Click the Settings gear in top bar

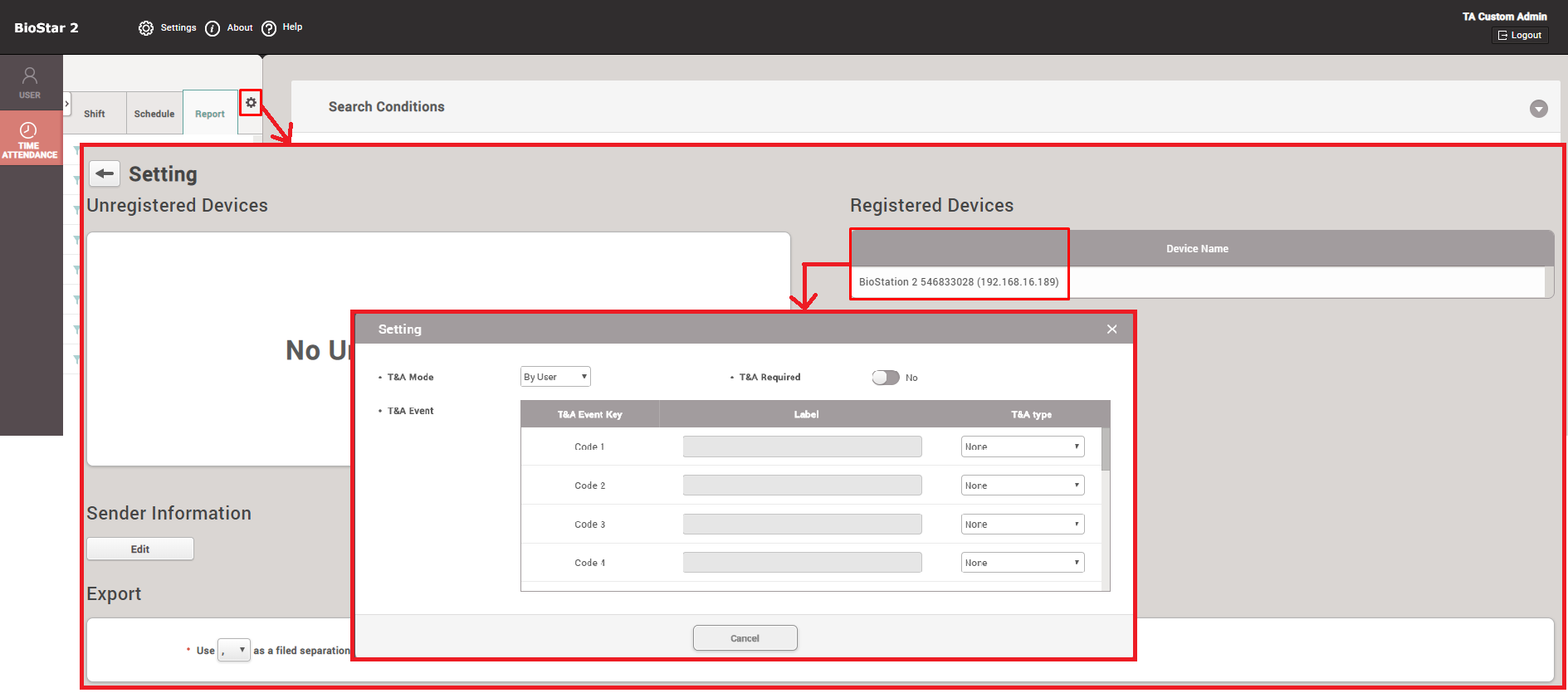point(146,28)
